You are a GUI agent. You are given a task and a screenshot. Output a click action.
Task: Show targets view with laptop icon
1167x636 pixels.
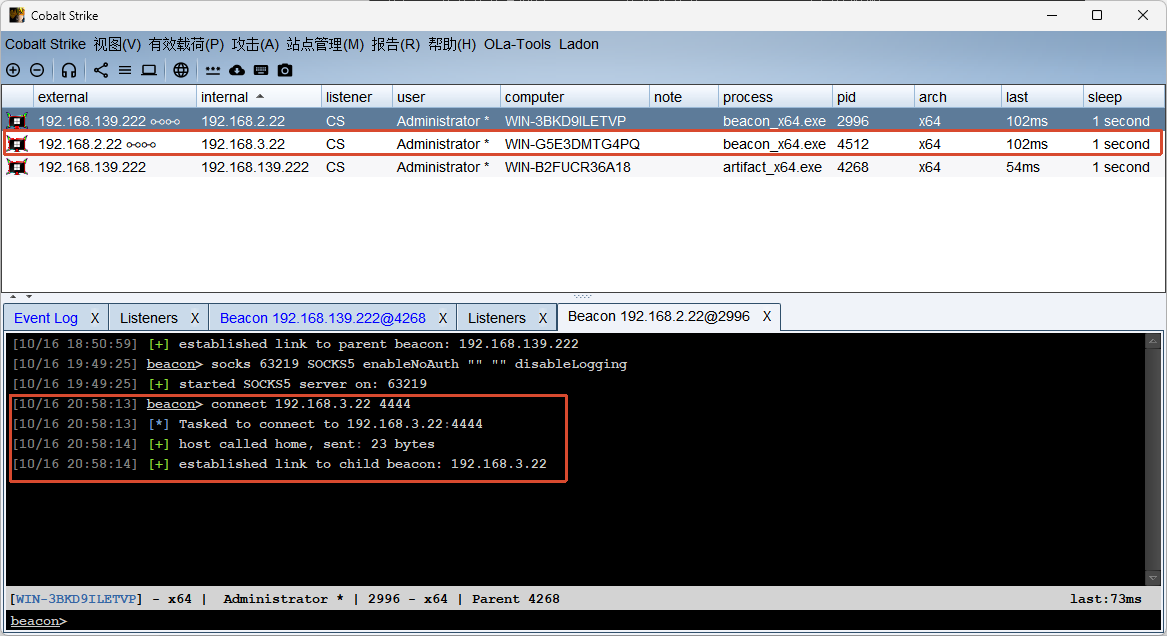click(149, 70)
